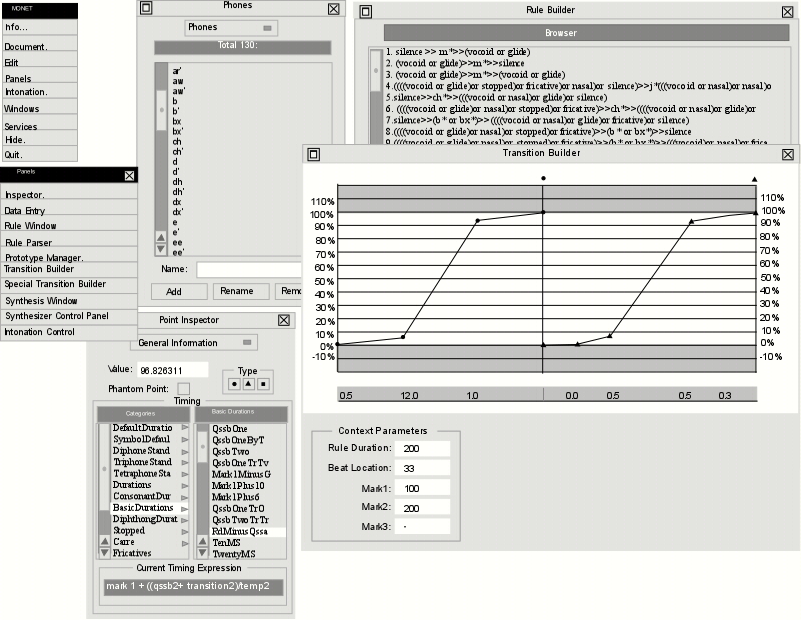Screen dimensions: 801x620
Task: Click the Phones list scrollbar knob
Action: (x=161, y=110)
